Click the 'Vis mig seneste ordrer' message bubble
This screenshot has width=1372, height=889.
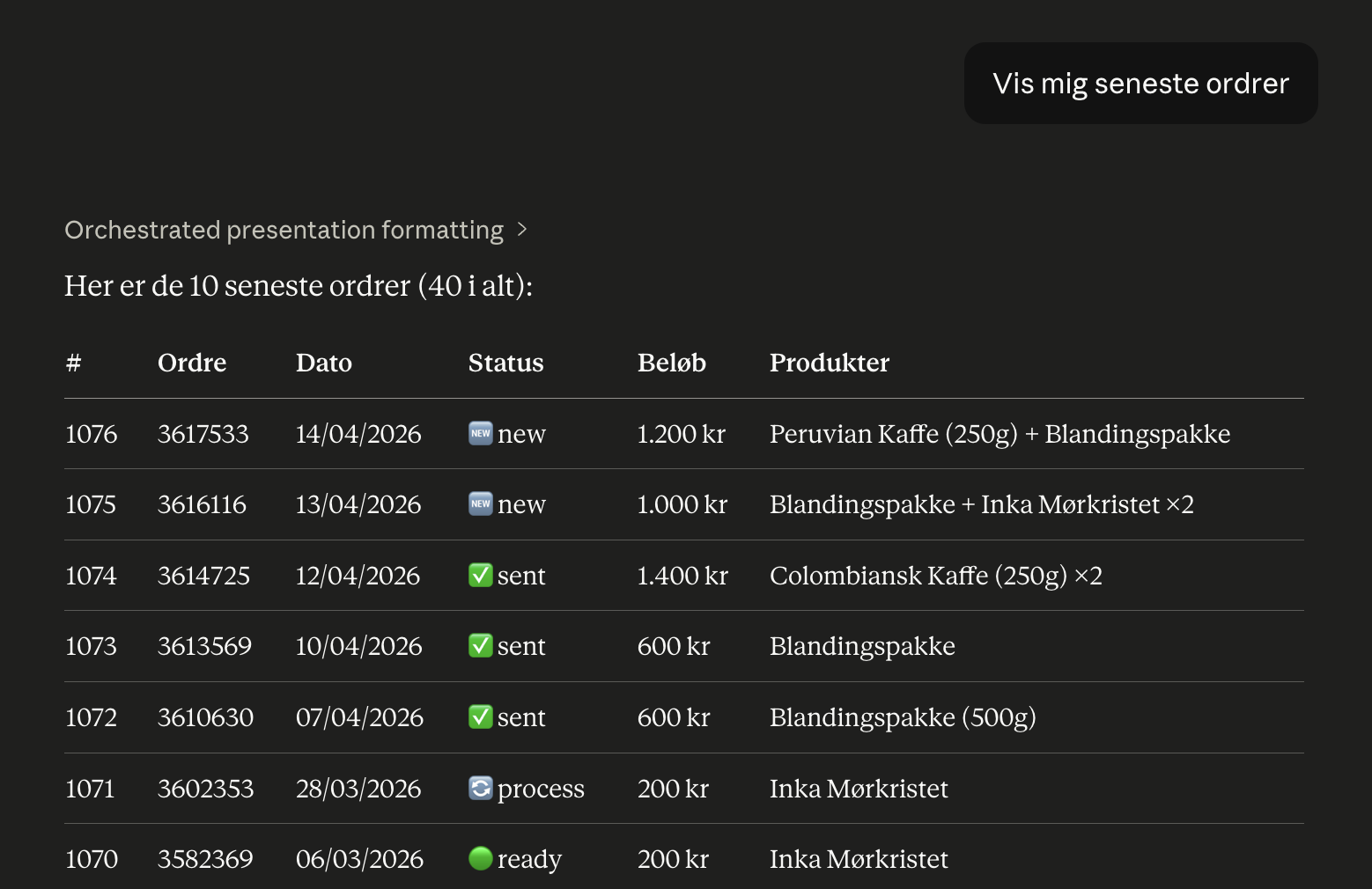point(1140,84)
